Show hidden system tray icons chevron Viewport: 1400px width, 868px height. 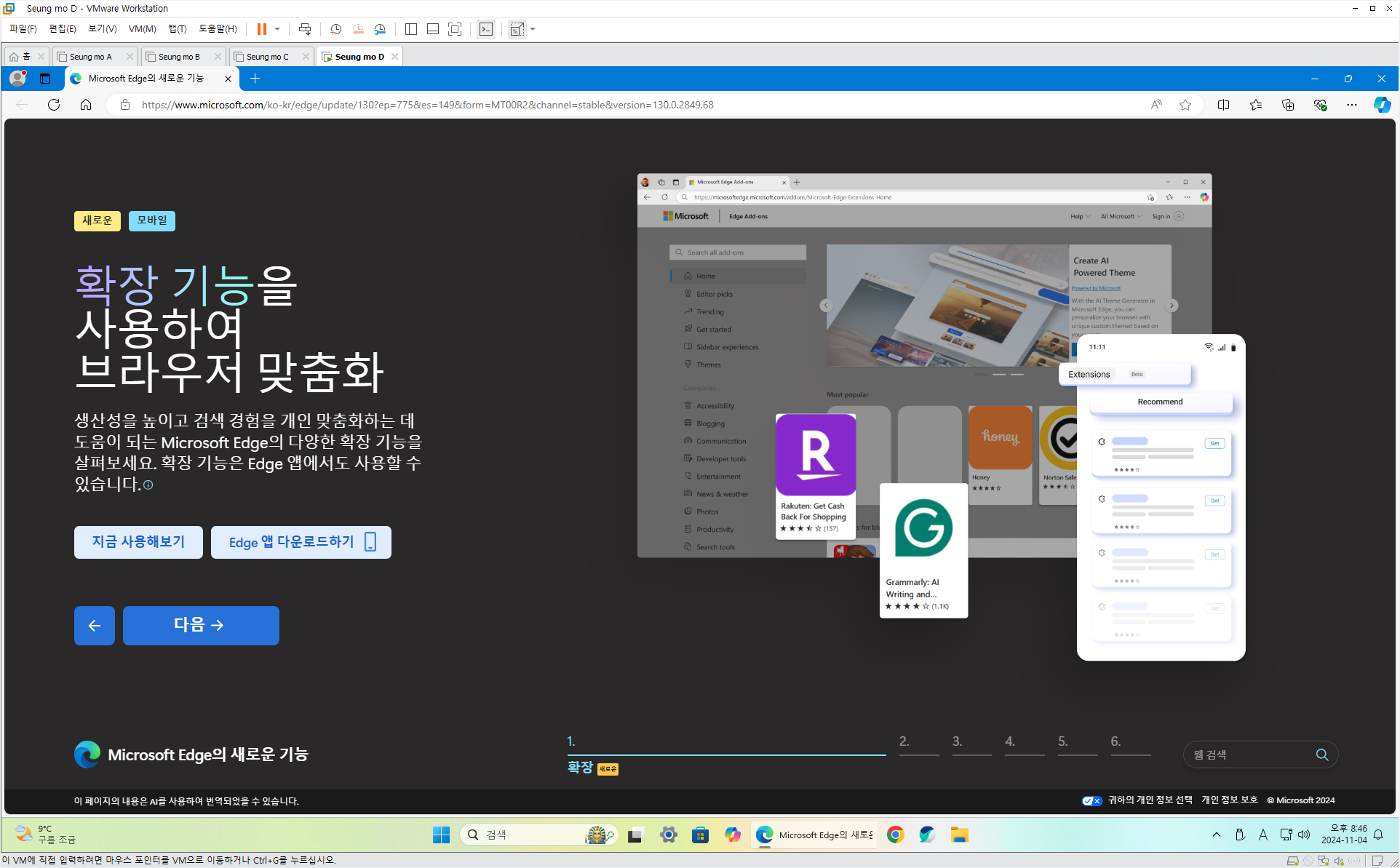pyautogui.click(x=1216, y=835)
